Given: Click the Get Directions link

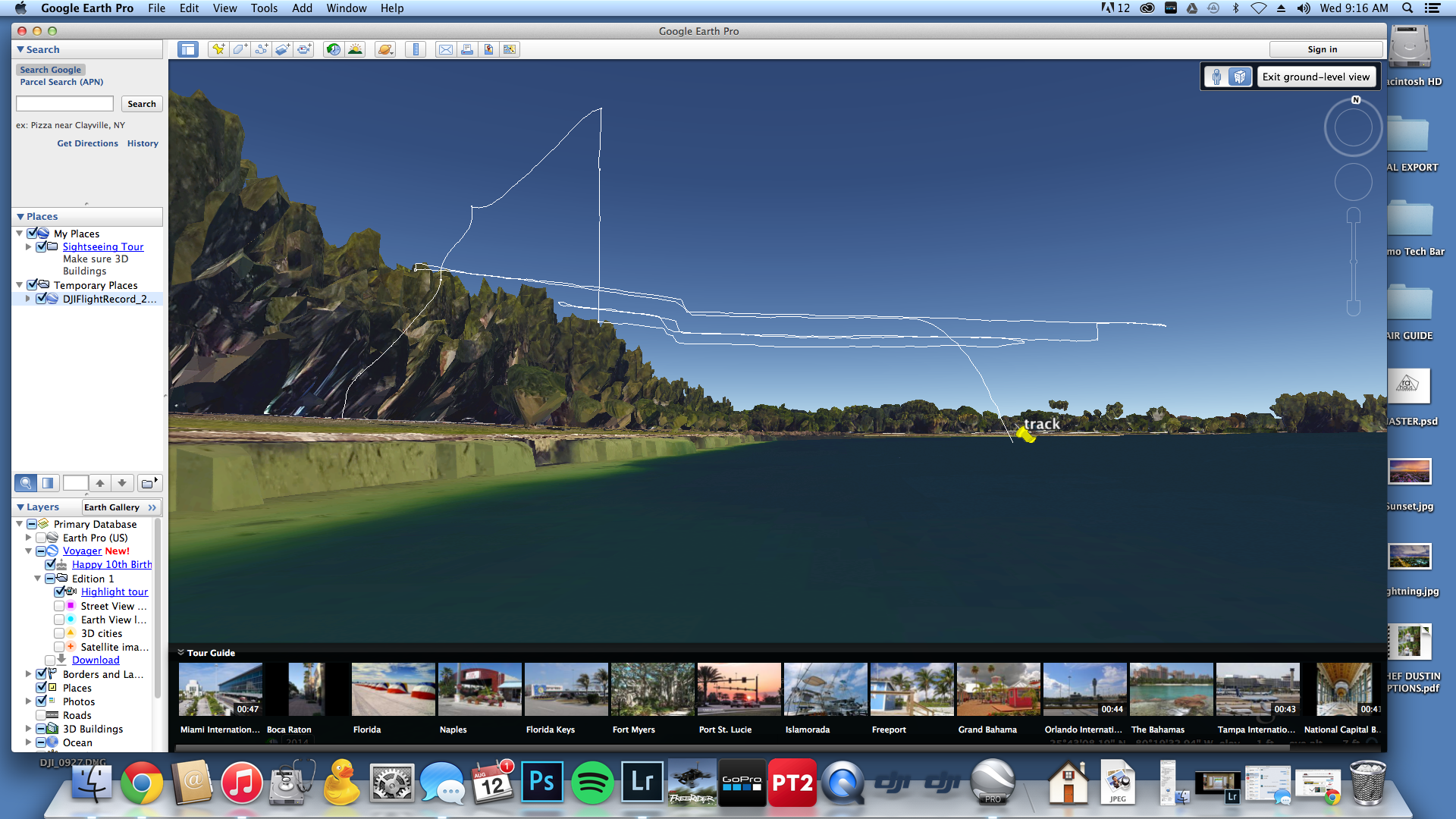Looking at the screenshot, I should pyautogui.click(x=87, y=143).
